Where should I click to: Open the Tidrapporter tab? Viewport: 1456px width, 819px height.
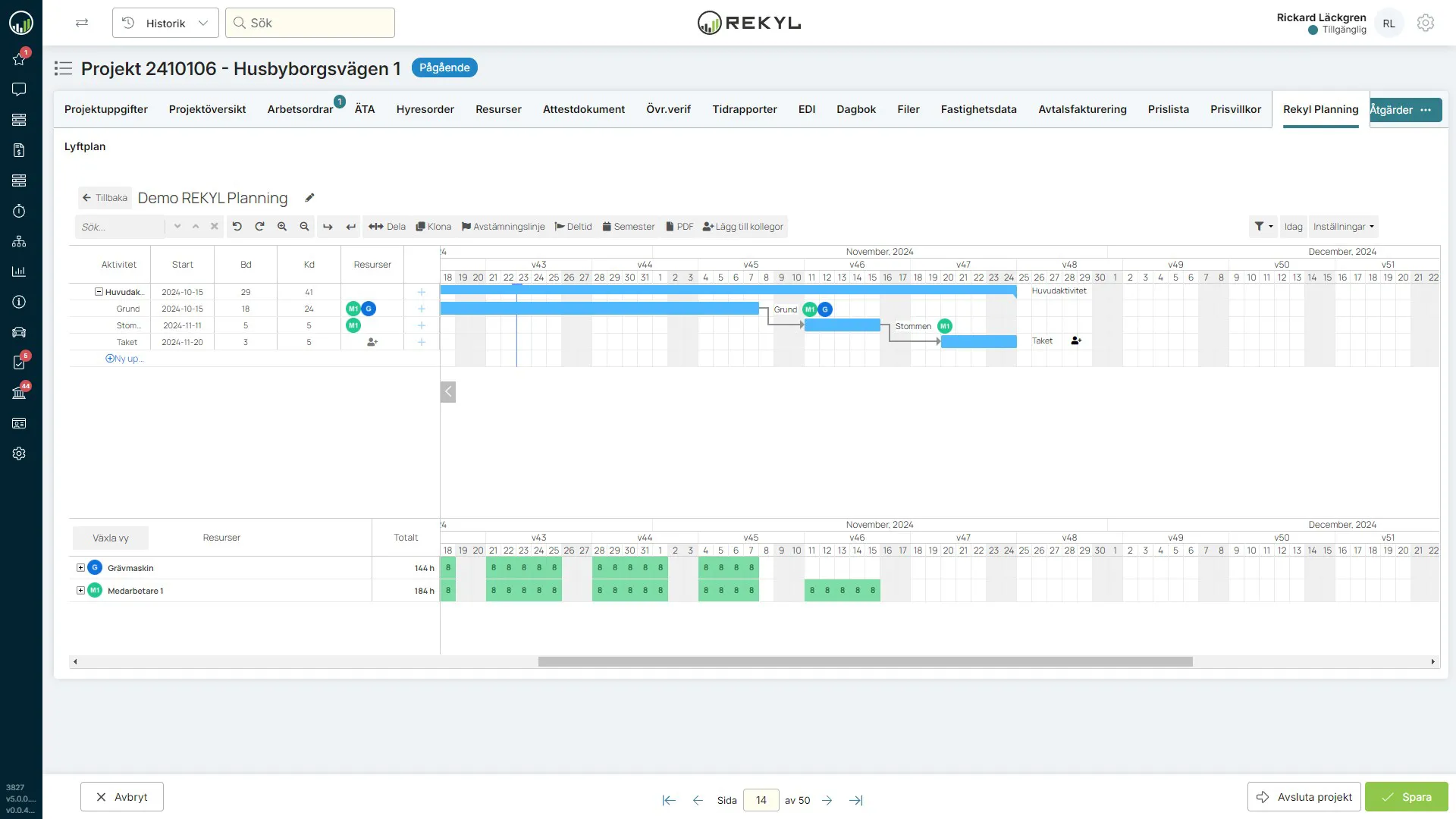[745, 109]
